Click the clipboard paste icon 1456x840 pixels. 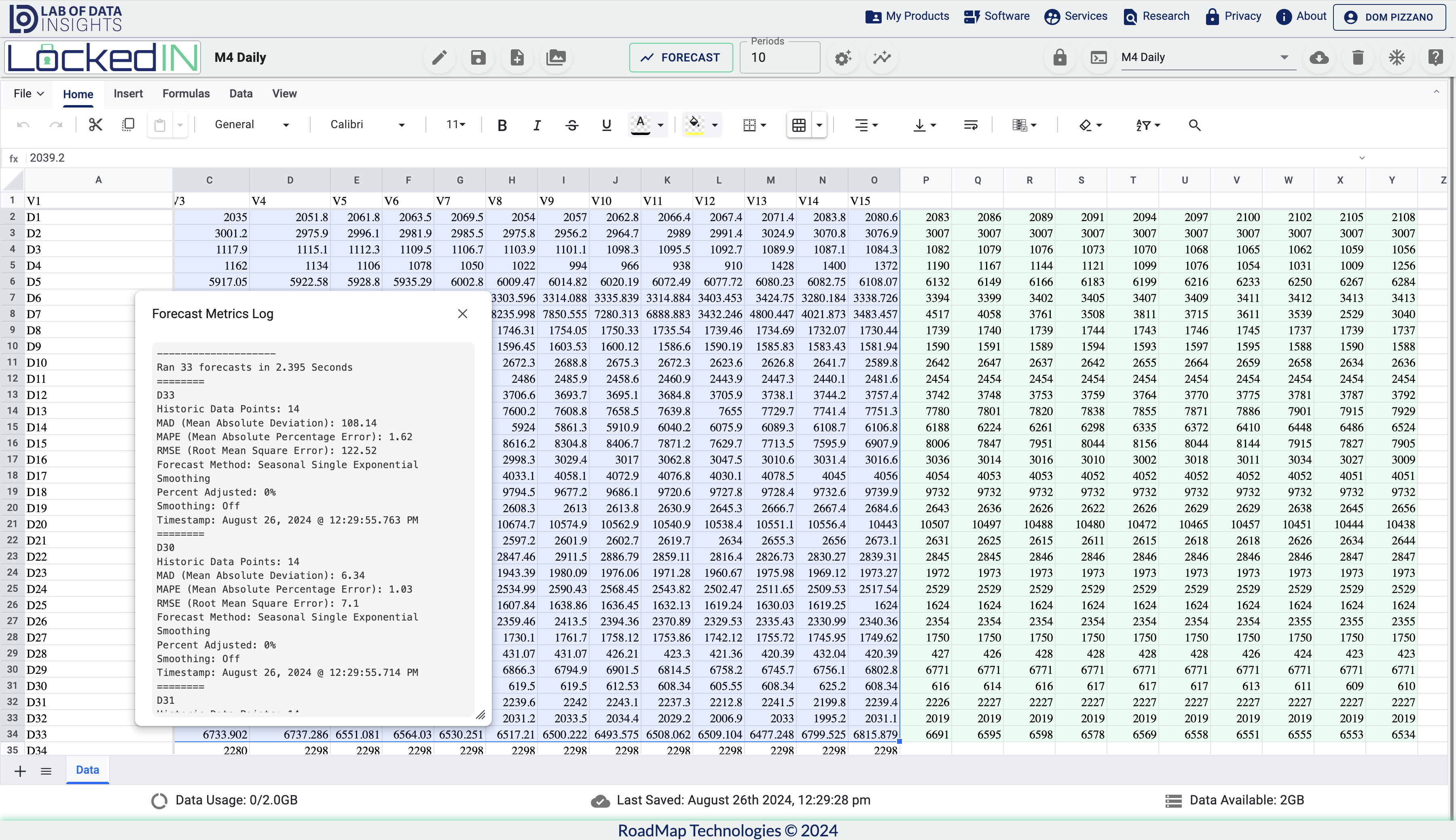coord(160,125)
